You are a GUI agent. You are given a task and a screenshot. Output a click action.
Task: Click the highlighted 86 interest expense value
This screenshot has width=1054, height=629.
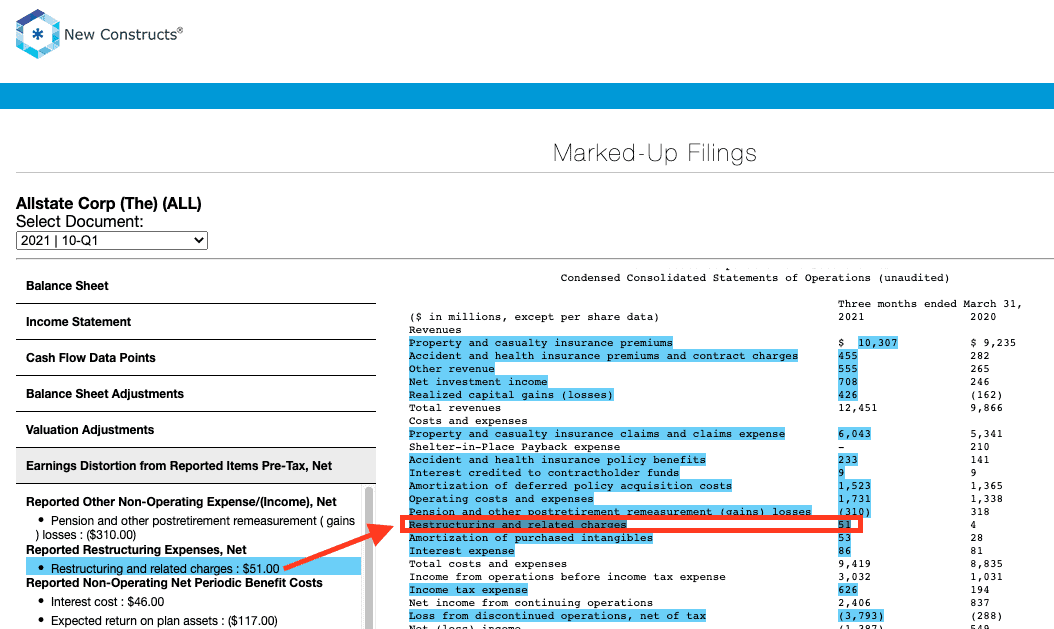(x=844, y=551)
